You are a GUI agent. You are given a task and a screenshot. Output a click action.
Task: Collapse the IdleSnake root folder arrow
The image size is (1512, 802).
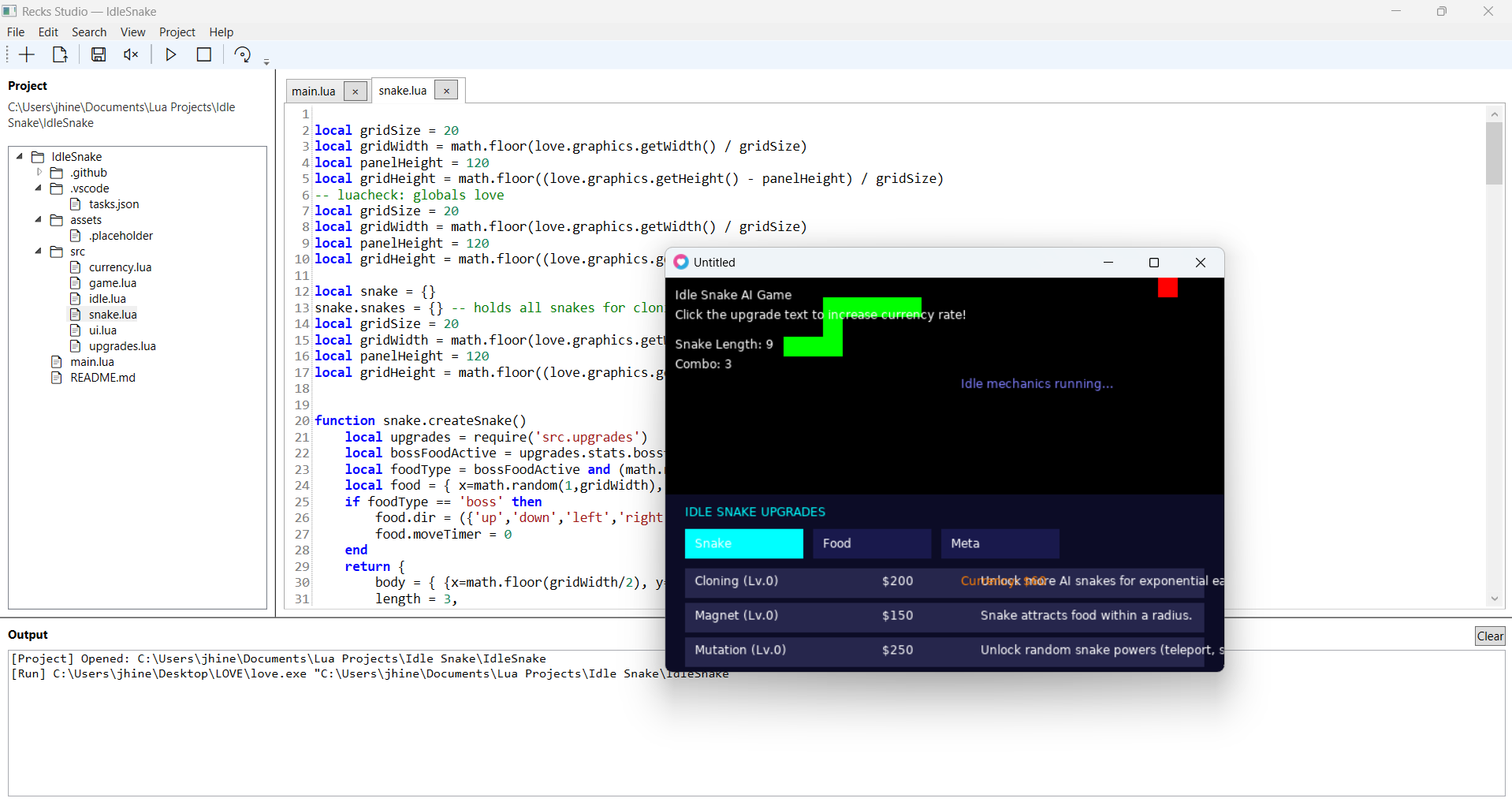coord(20,156)
